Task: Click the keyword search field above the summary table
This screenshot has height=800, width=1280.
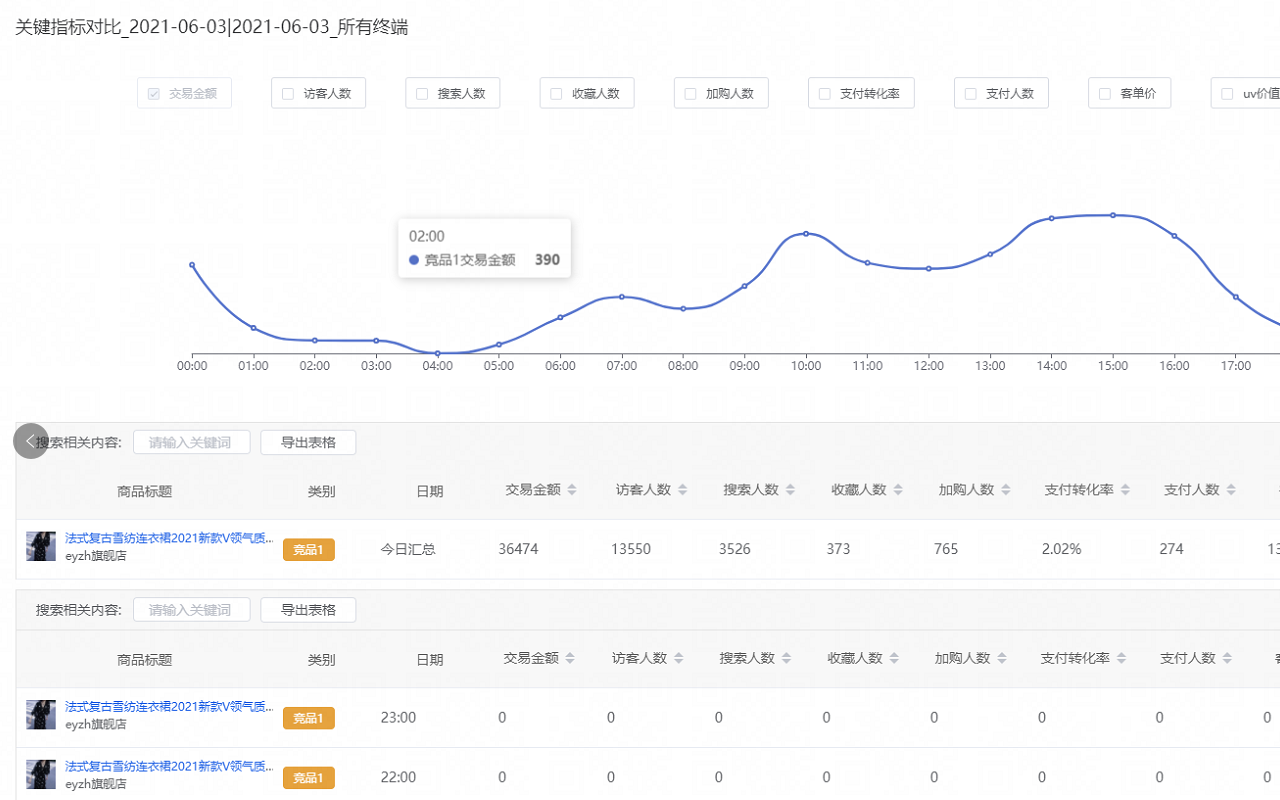Action: click(191, 442)
